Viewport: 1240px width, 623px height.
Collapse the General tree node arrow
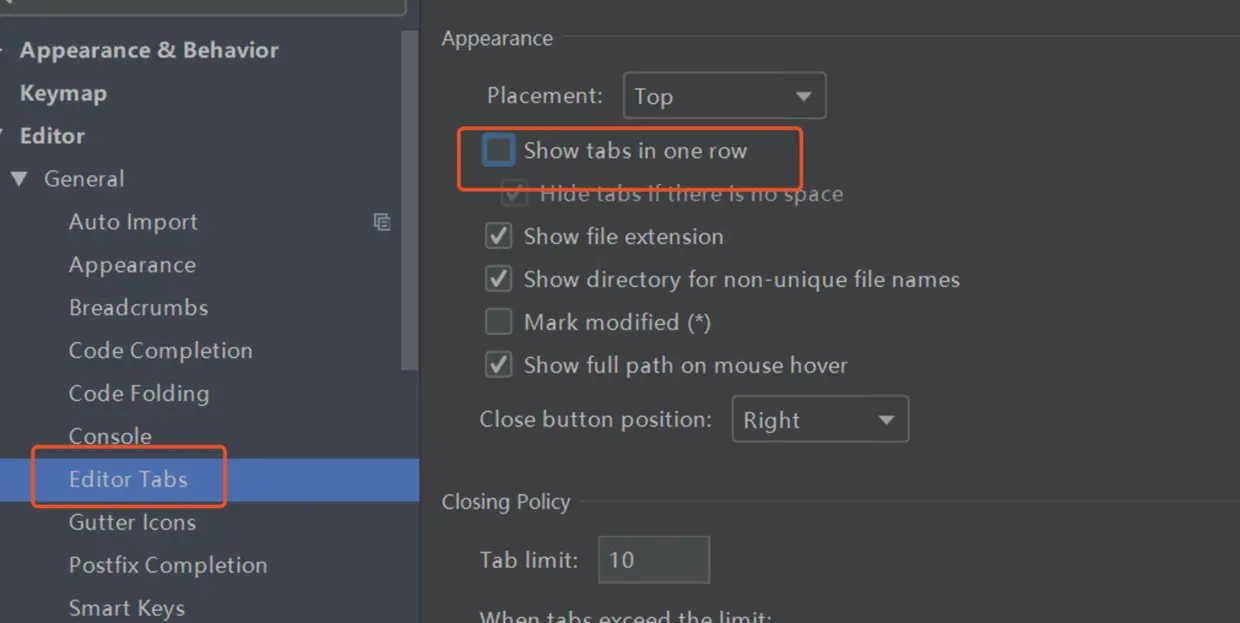tap(19, 179)
